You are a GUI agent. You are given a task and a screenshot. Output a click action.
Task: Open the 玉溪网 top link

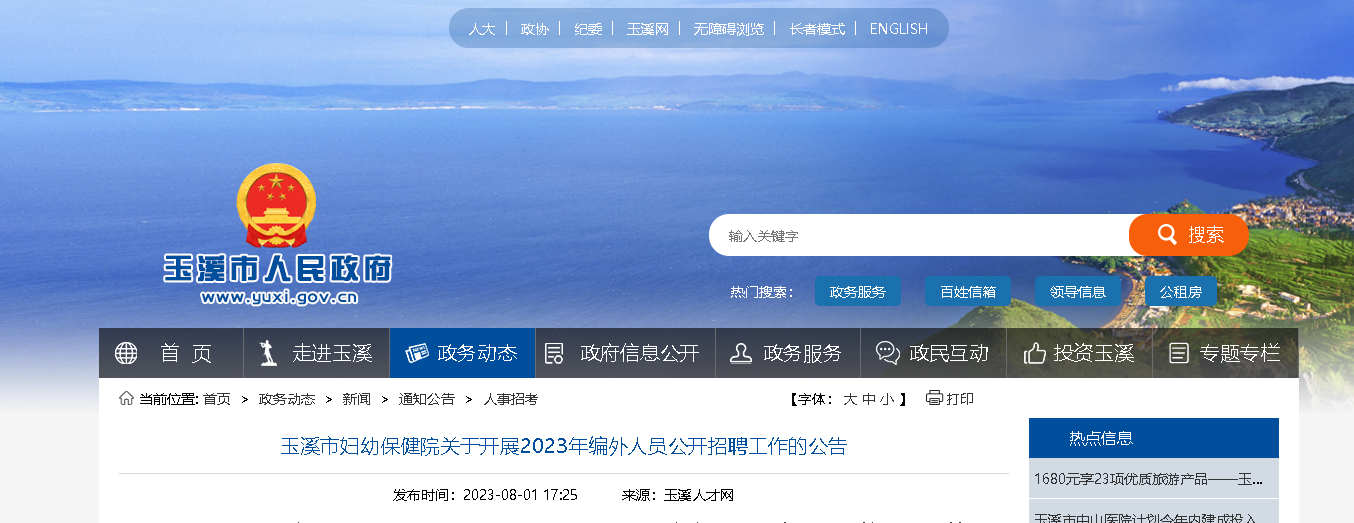[648, 29]
